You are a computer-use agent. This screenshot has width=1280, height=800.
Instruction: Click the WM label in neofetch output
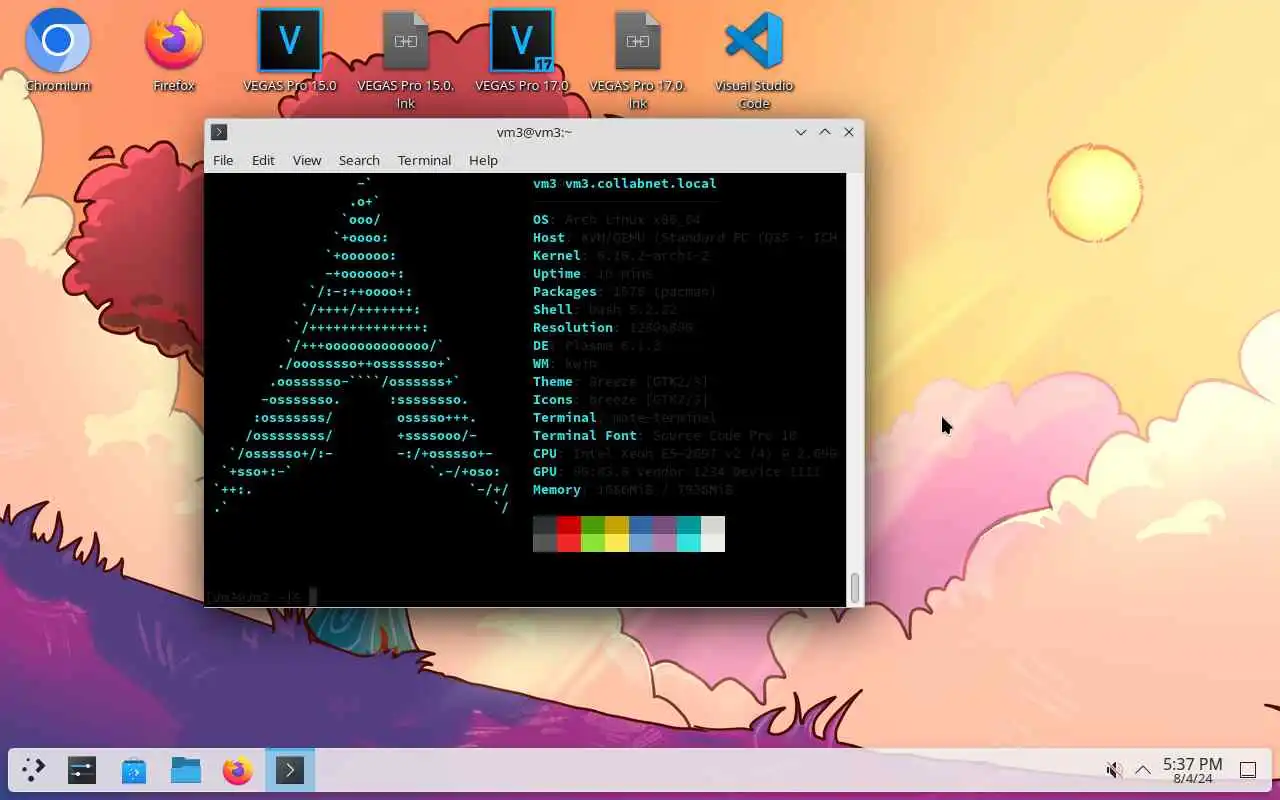click(x=541, y=363)
